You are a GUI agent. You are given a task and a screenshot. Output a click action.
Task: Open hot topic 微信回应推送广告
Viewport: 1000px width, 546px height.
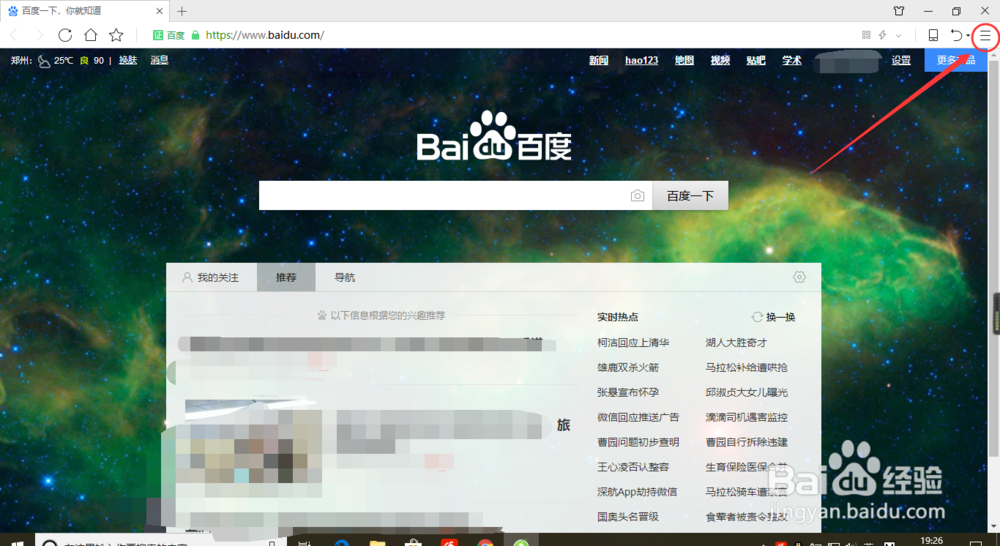pos(638,417)
